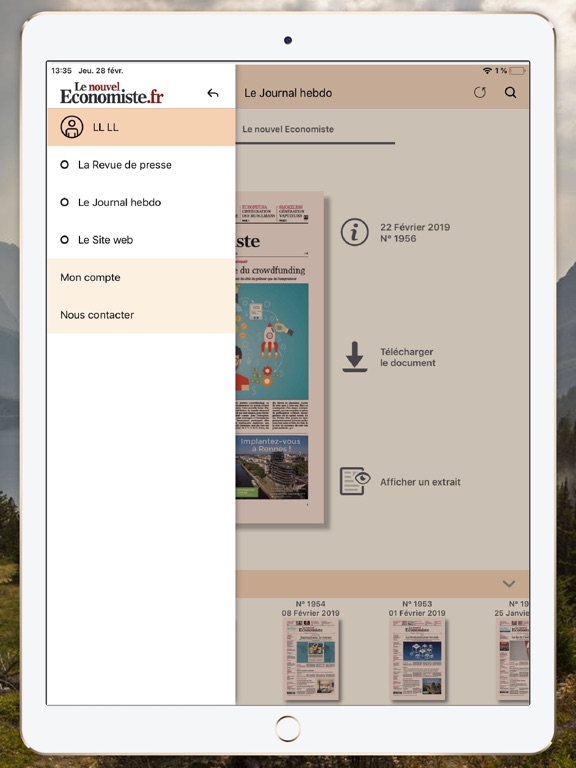
Task: Switch to the Le nouvel Economiste tab
Action: point(315,129)
